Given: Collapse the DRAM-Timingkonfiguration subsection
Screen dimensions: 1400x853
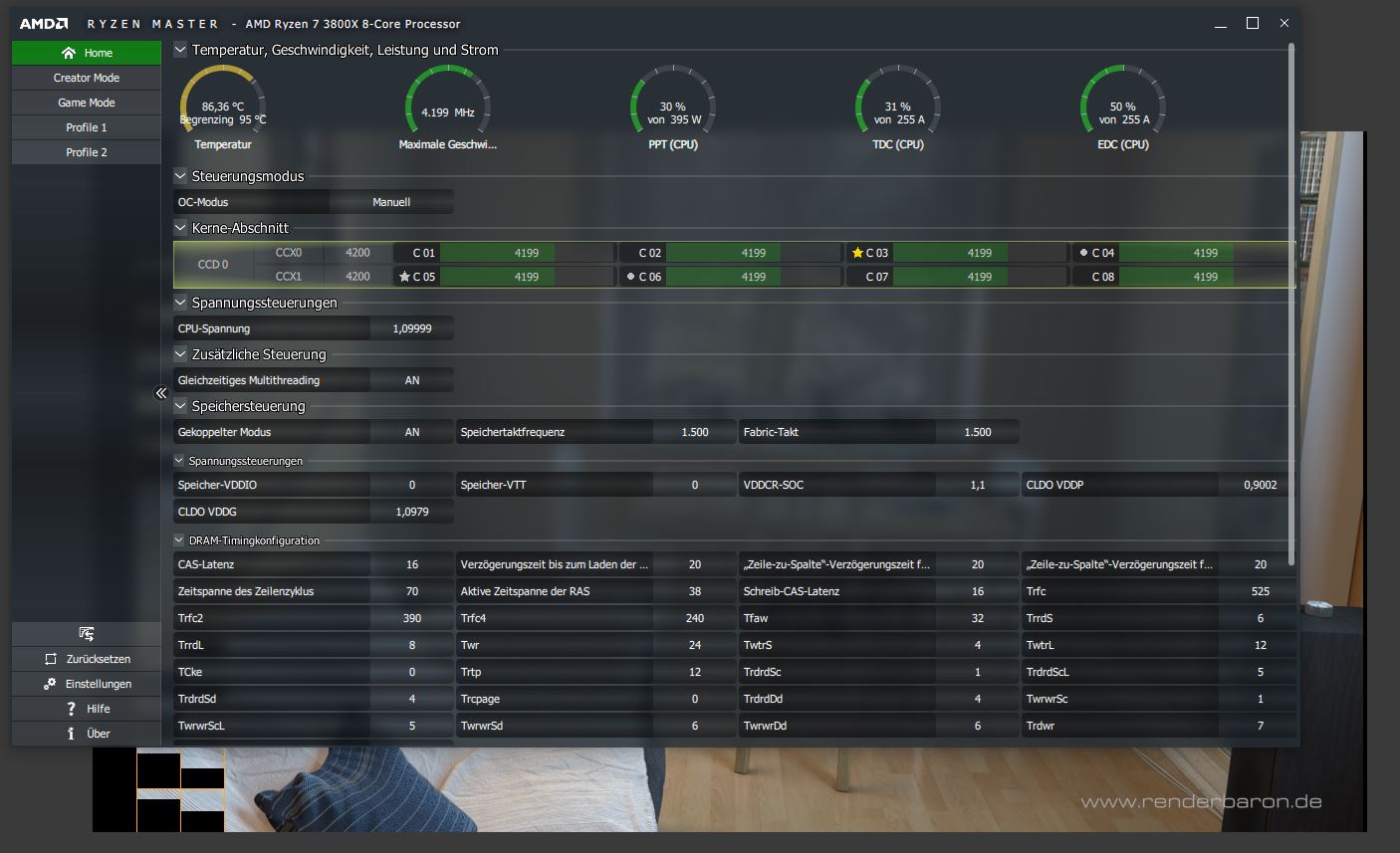Looking at the screenshot, I should click(x=179, y=539).
